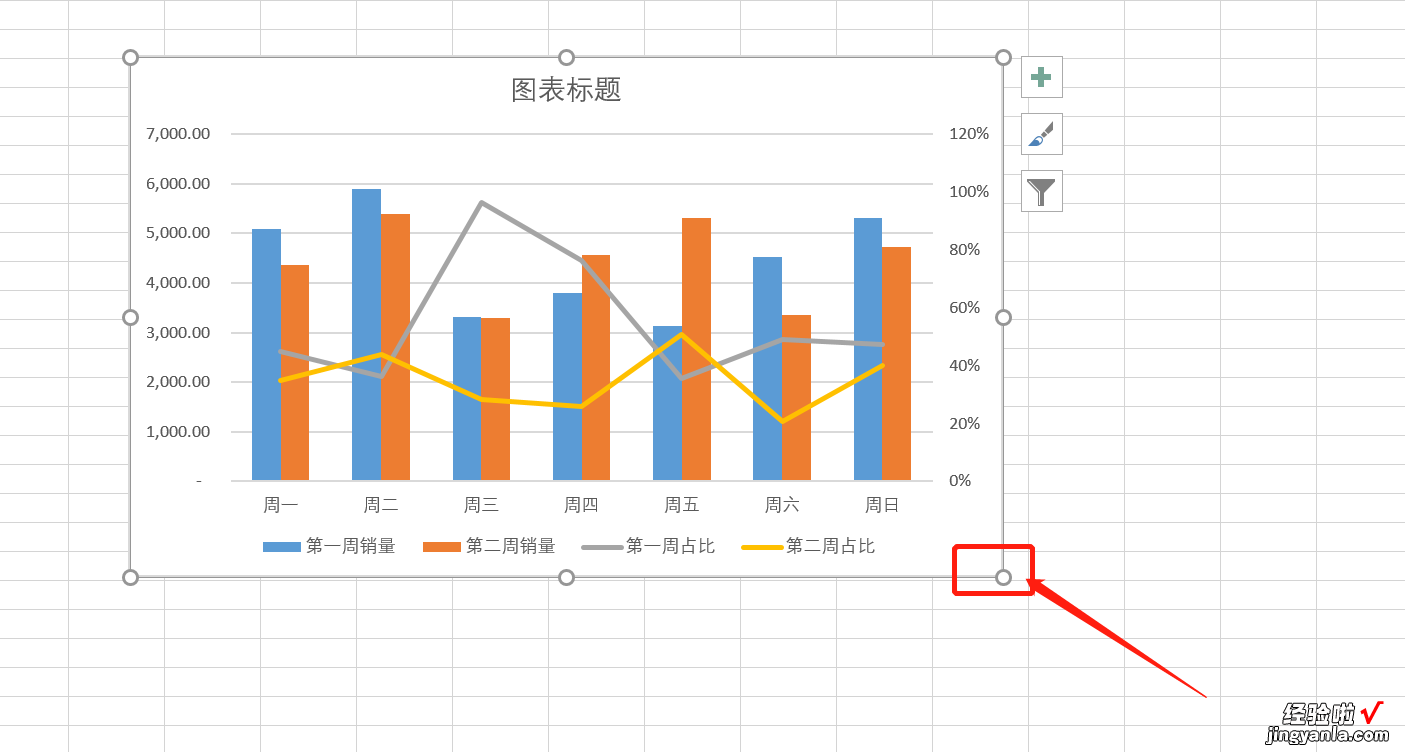Click the 5,000.00 primary axis label
Screen dimensions: 1405x752
178,233
